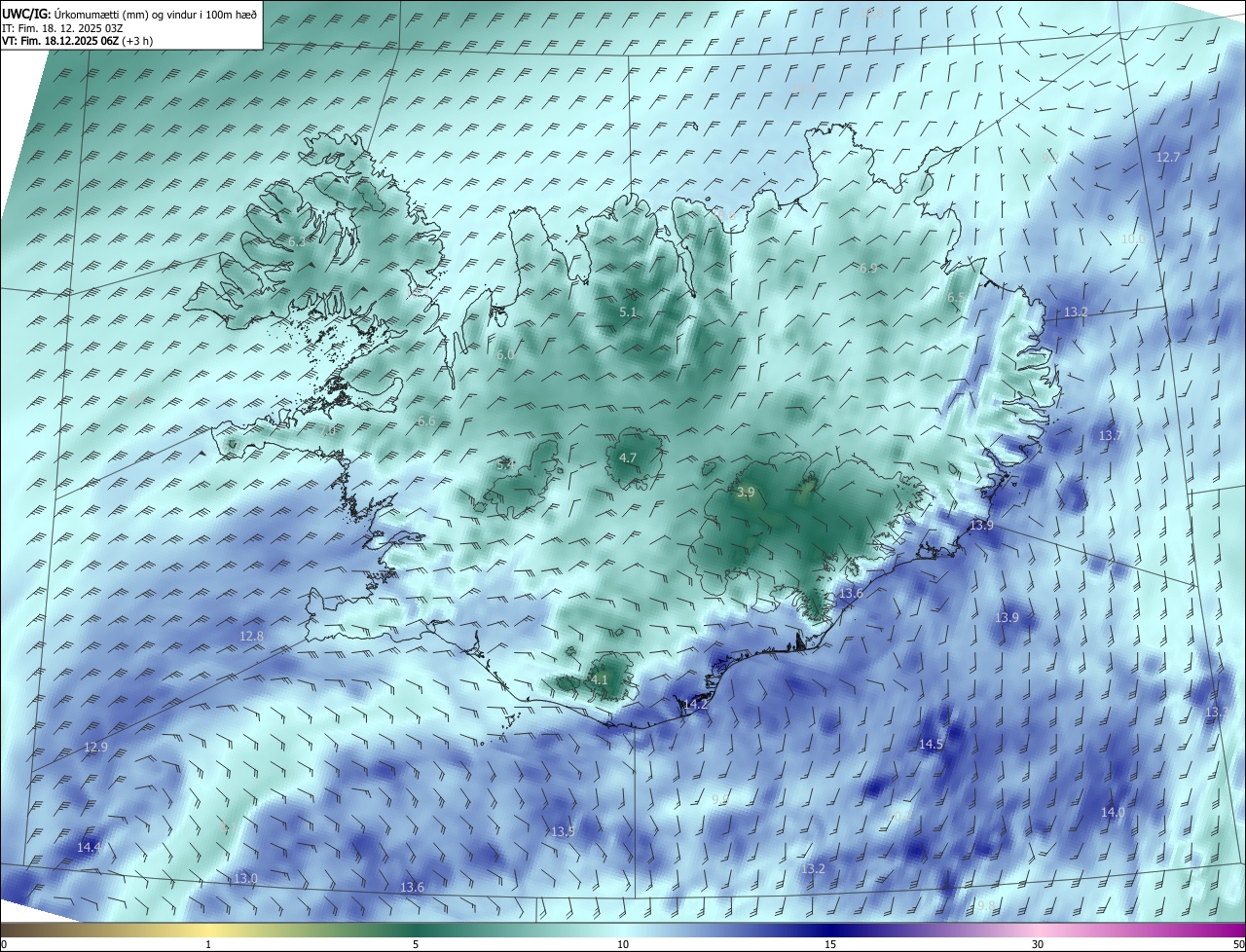Click the VT: Fim. 18.12.2025 06Z line
The width and height of the screenshot is (1246, 952).
77,41
